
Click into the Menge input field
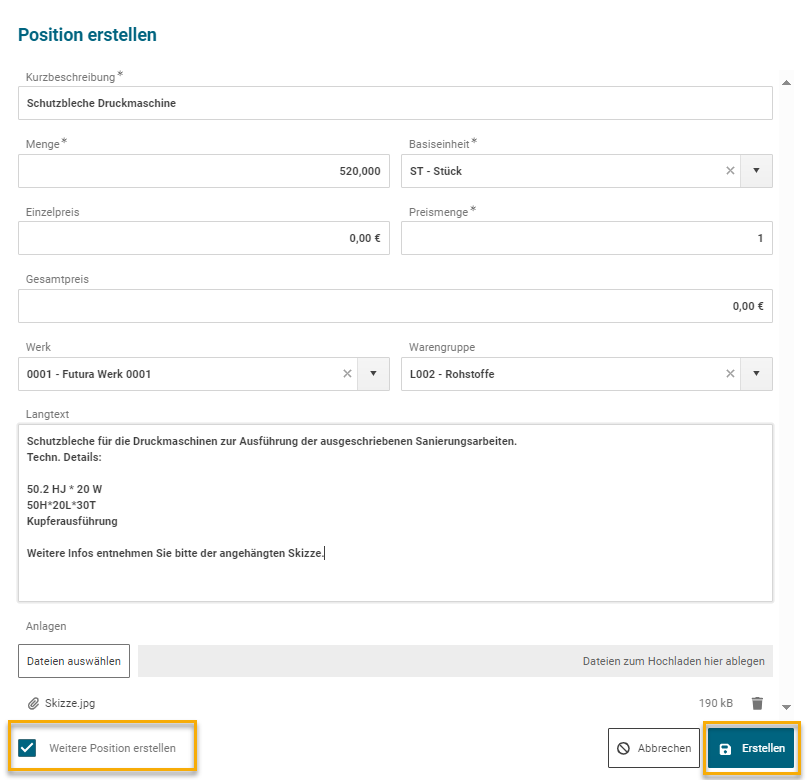(203, 171)
